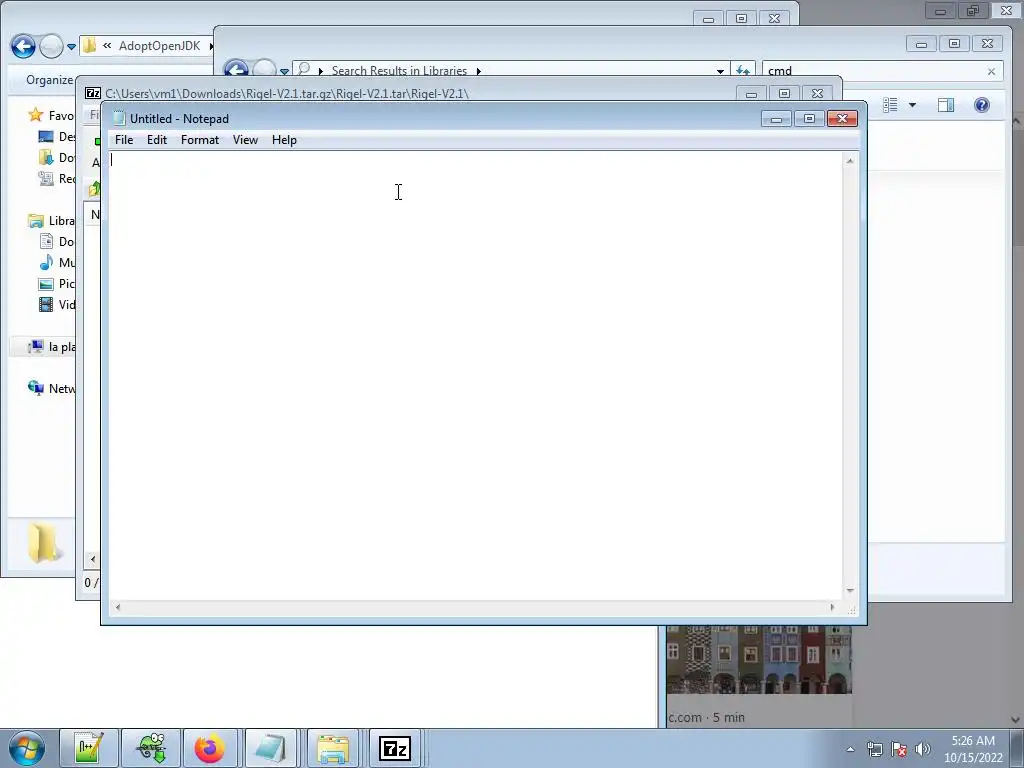The image size is (1024, 768).
Task: Click the Notepad scroll up arrow
Action: 850,161
